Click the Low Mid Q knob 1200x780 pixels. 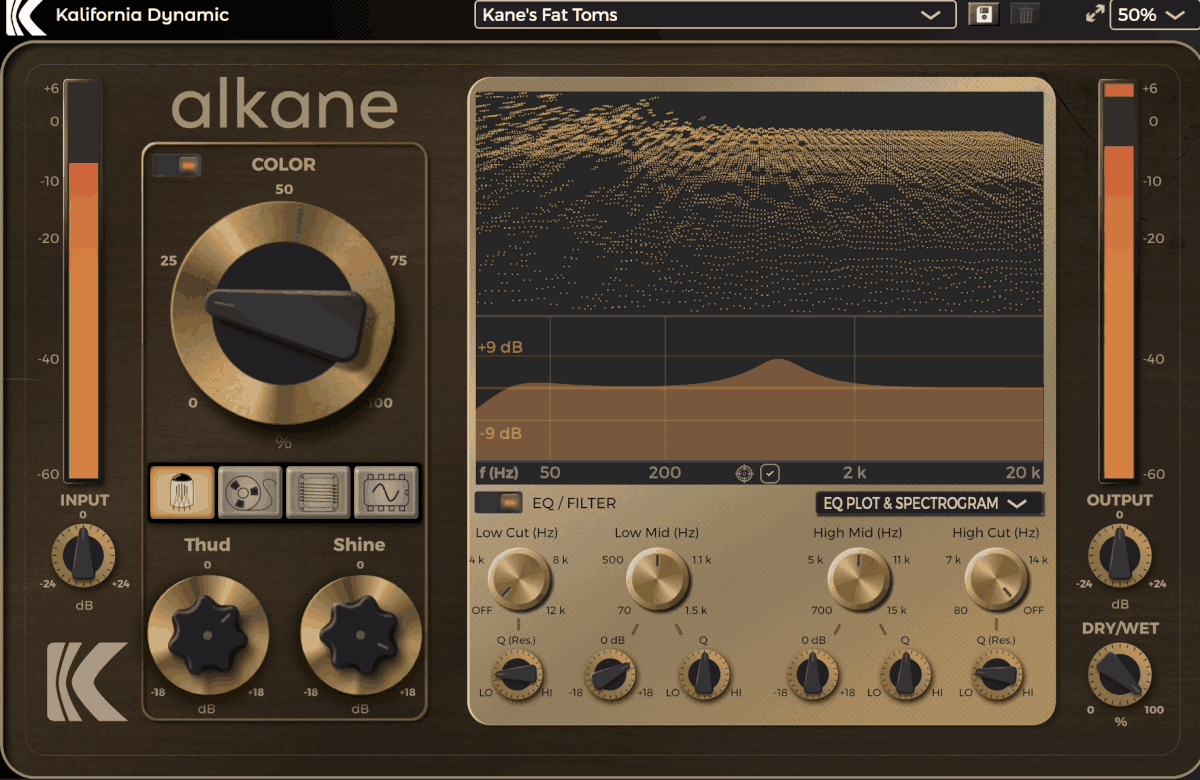pyautogui.click(x=704, y=675)
